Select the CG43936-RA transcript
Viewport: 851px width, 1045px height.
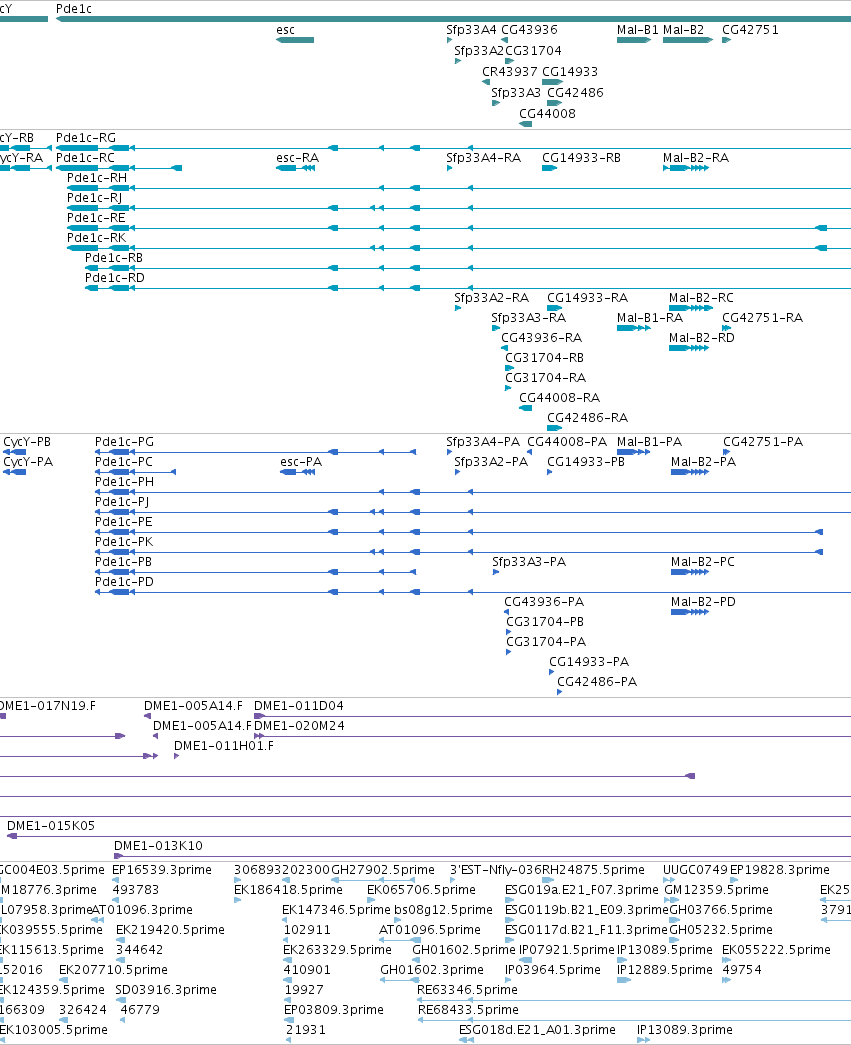tap(541, 338)
